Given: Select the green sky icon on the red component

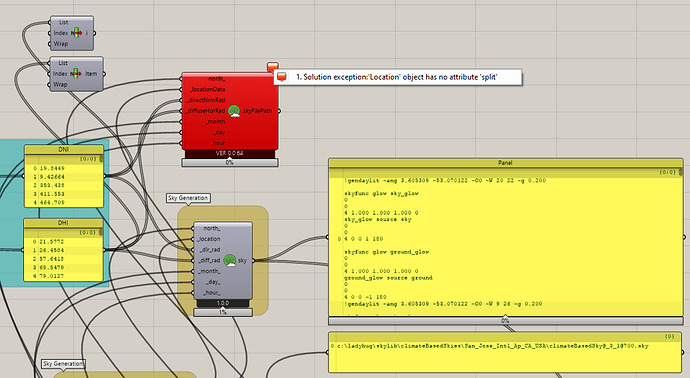Looking at the screenshot, I should tap(234, 111).
